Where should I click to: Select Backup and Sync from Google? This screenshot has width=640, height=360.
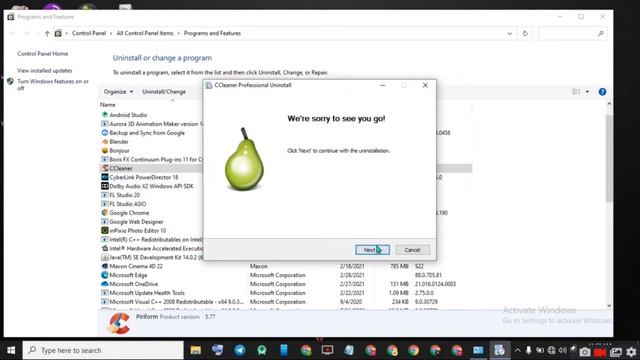coord(147,133)
